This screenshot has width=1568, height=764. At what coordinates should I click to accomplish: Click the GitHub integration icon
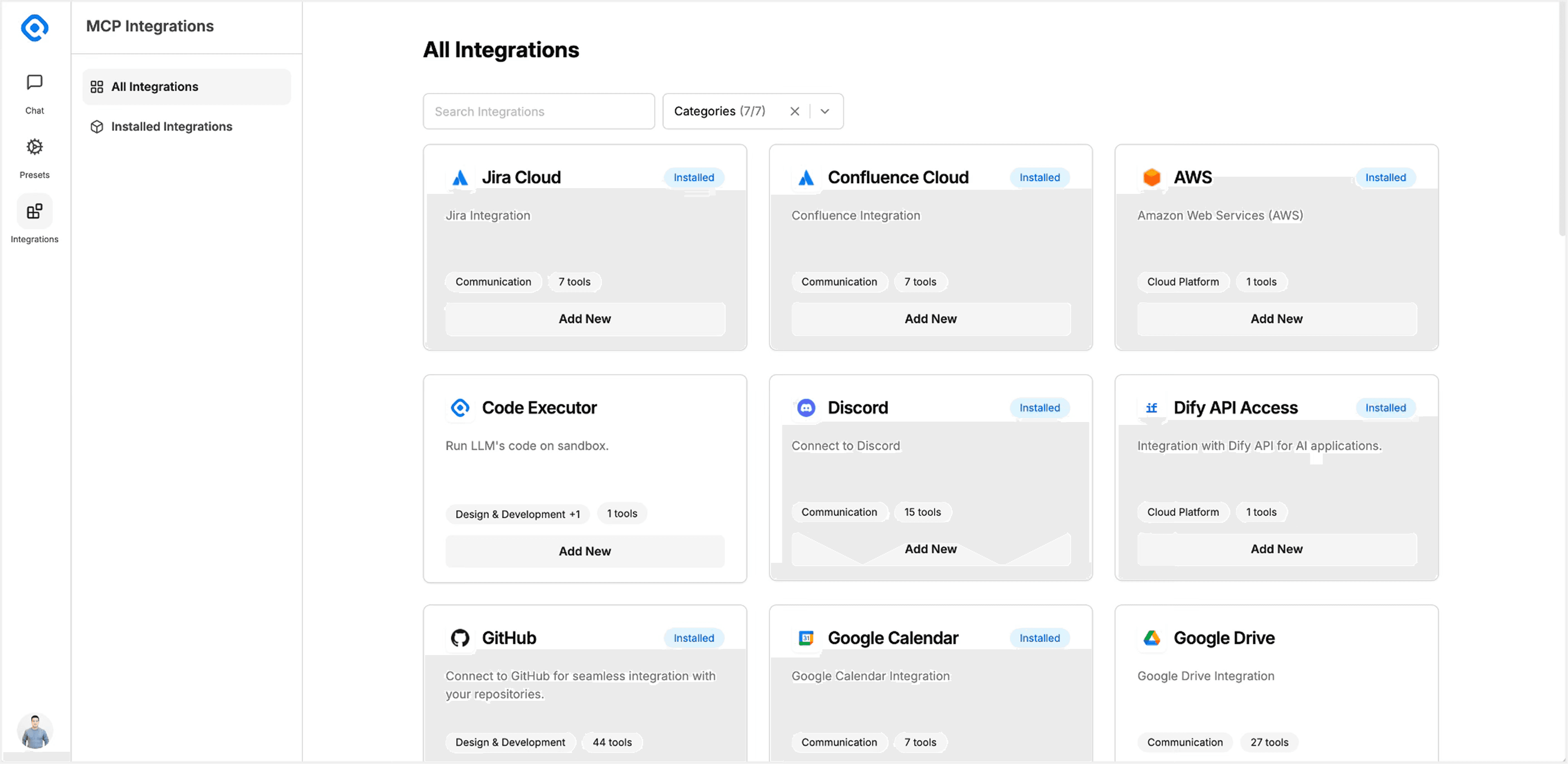460,638
